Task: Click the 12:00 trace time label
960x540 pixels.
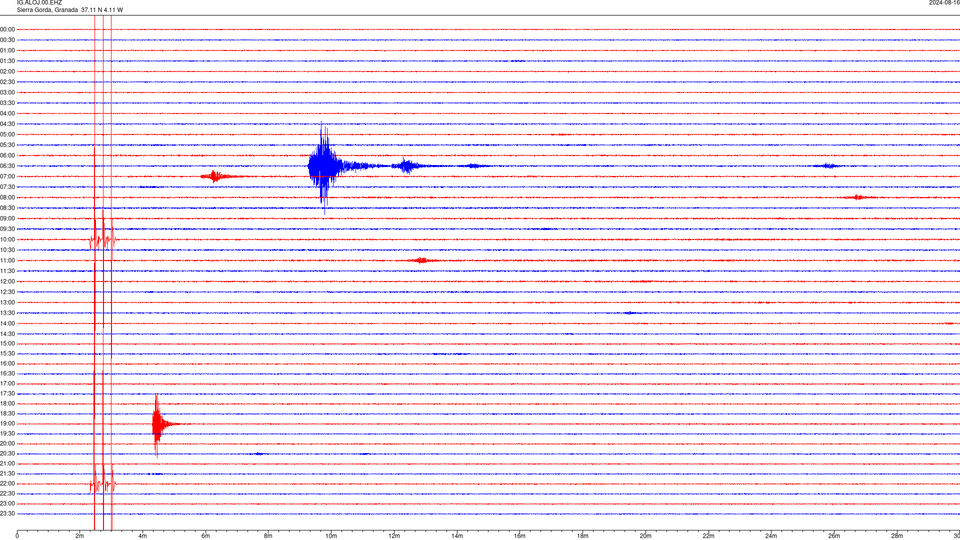Action: pyautogui.click(x=7, y=282)
